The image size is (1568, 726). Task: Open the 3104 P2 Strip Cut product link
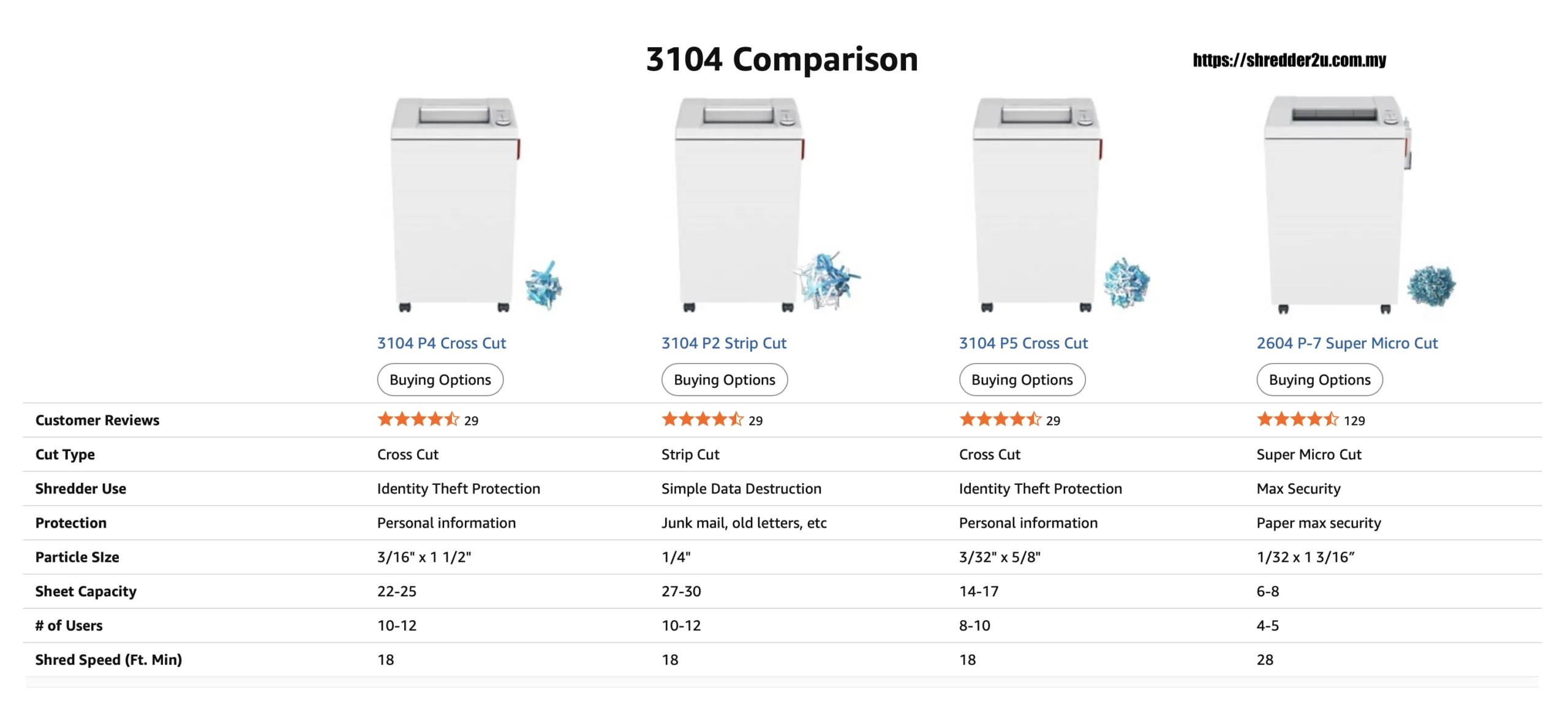click(723, 343)
